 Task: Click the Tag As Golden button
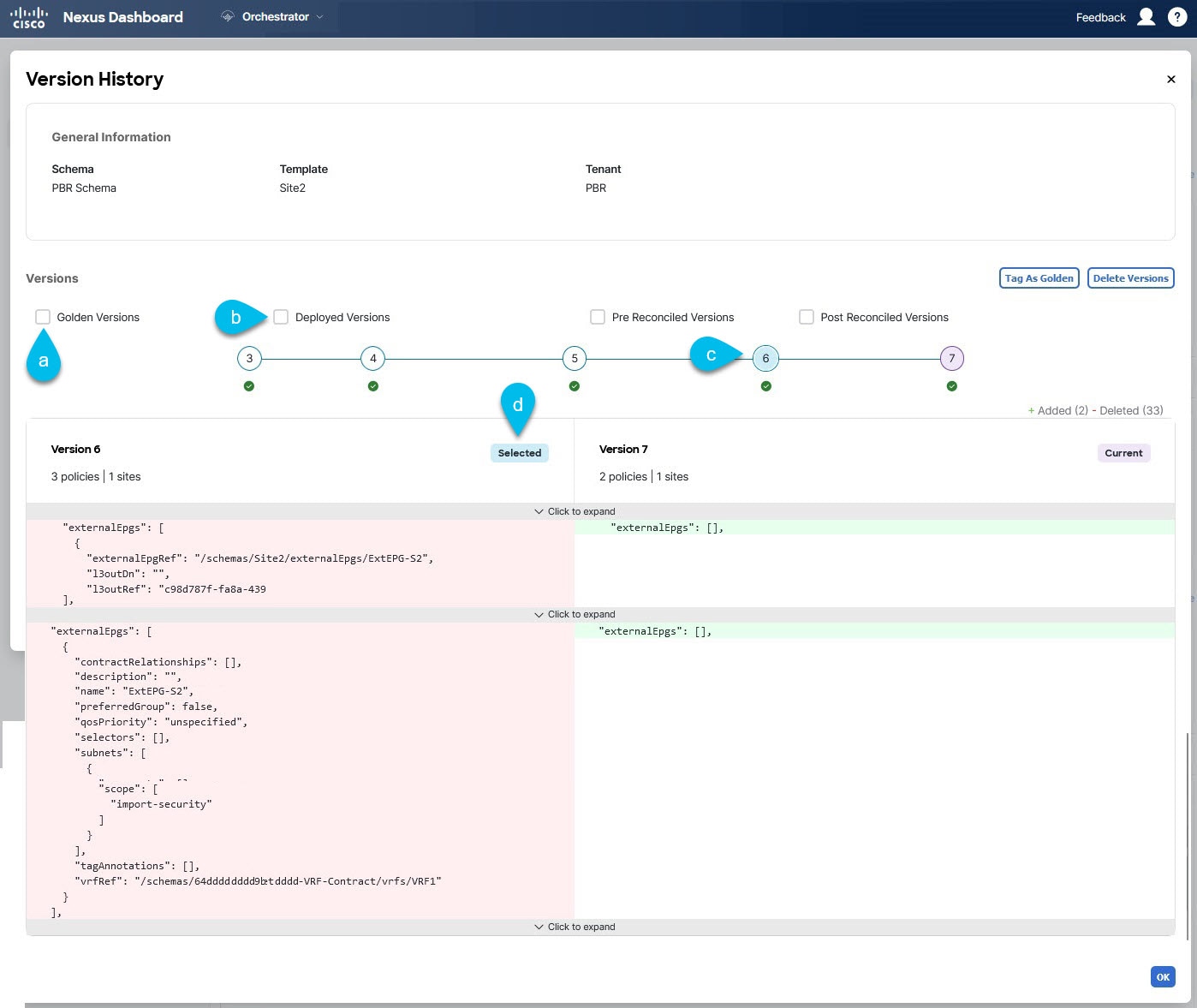(x=1039, y=278)
